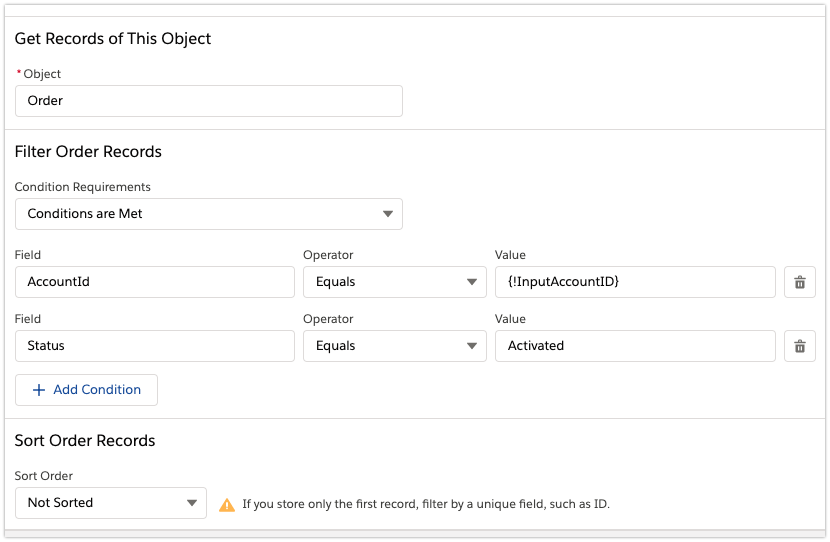Click the Get Records of This Object heading
The width and height of the screenshot is (830, 542).
(x=113, y=39)
